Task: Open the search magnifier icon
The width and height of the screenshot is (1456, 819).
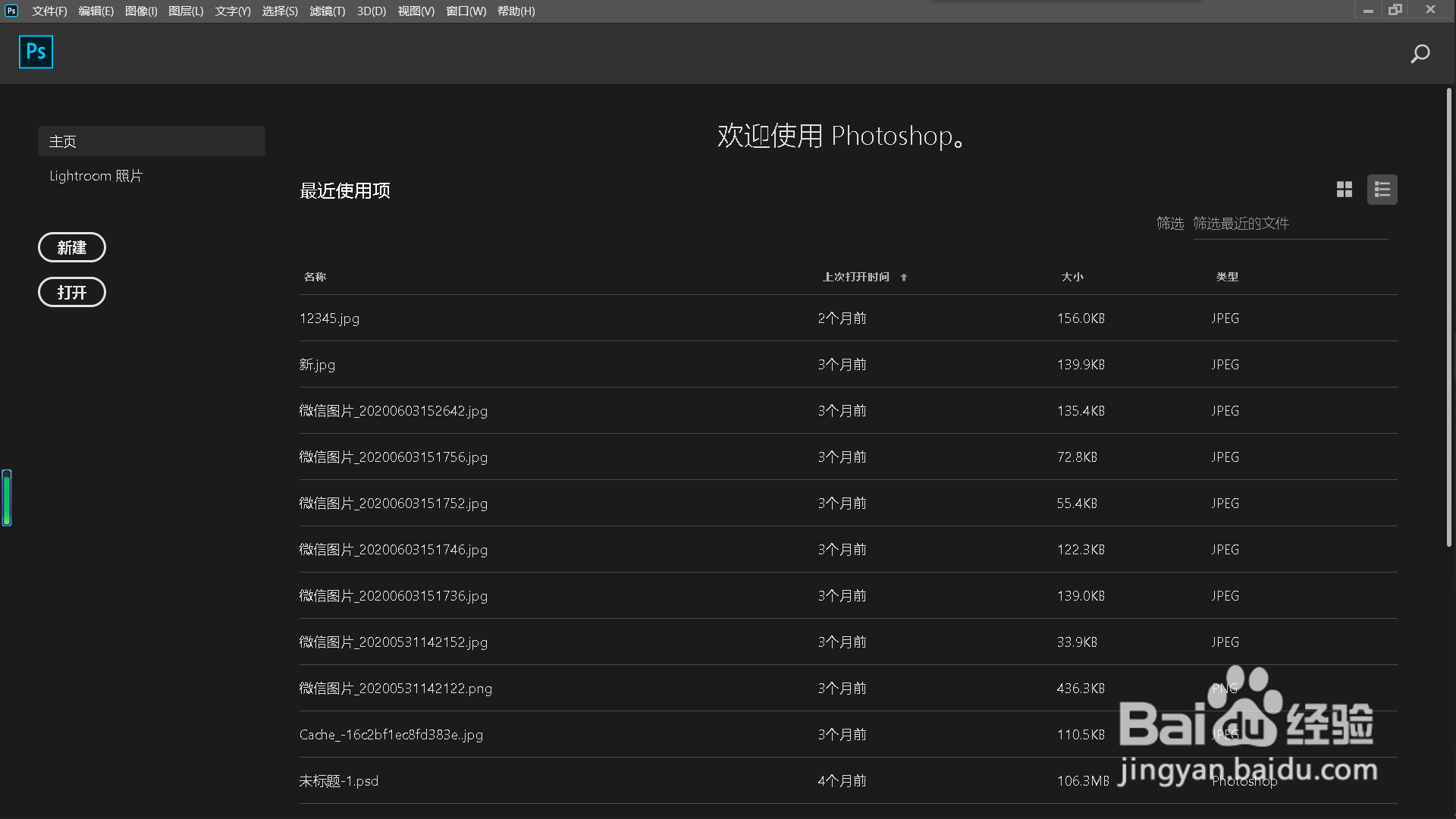Action: (1420, 53)
